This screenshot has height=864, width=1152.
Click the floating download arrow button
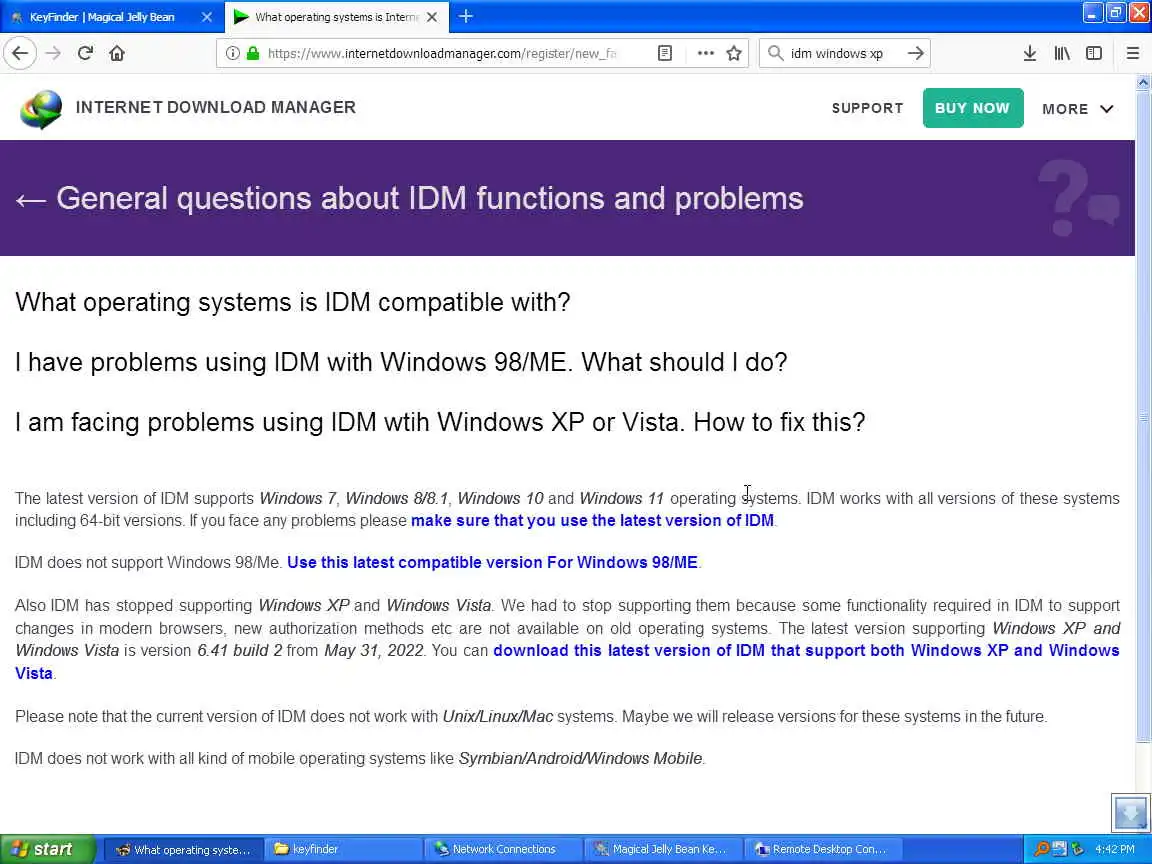1131,813
